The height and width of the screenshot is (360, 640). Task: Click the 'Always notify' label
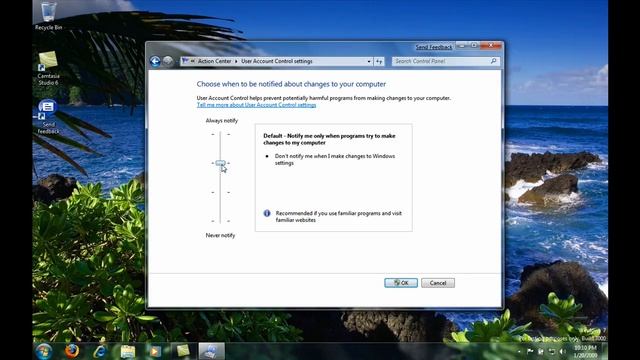(222, 121)
